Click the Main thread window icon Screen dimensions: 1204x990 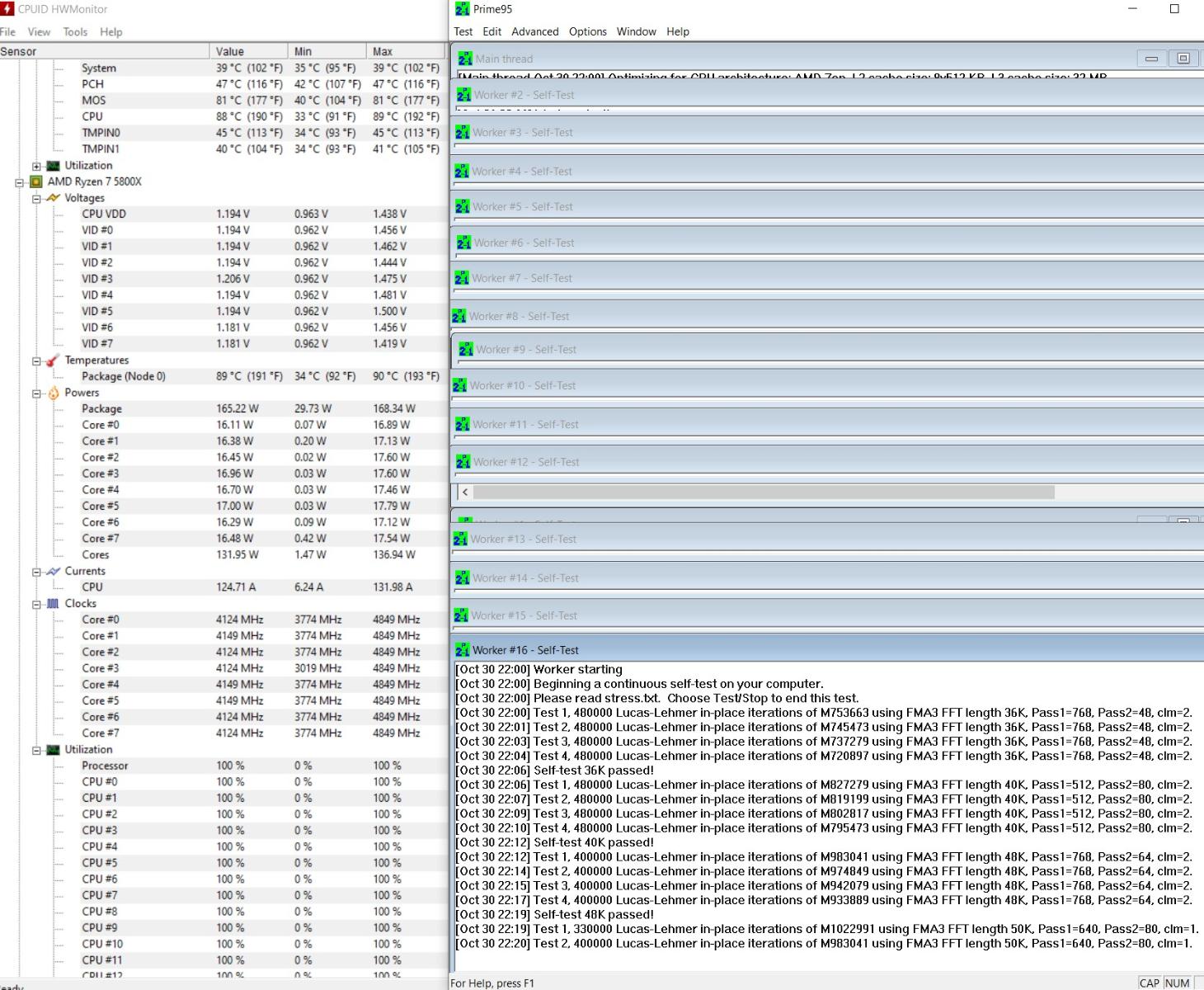click(465, 59)
